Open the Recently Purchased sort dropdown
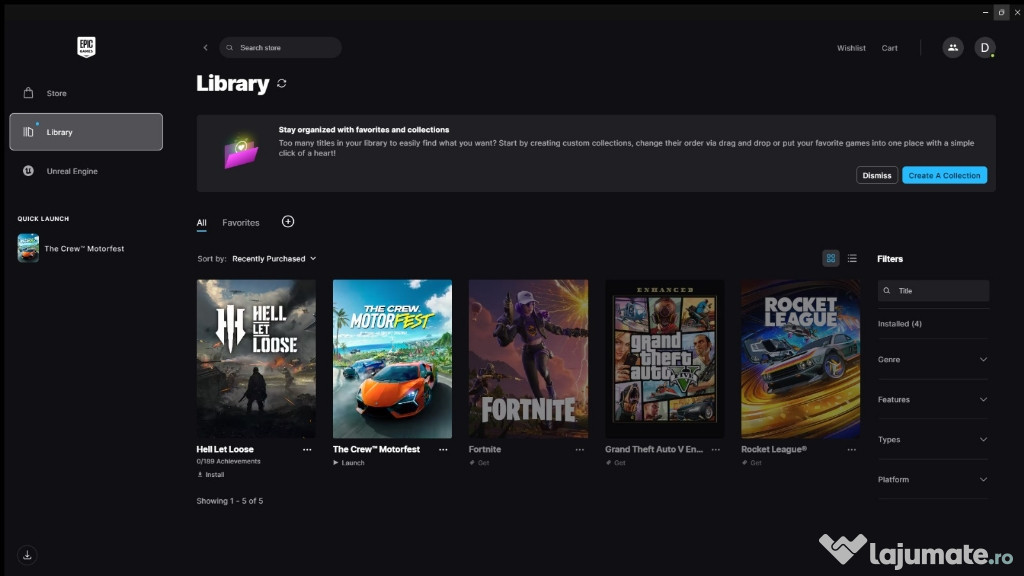1024x576 pixels. [x=274, y=259]
